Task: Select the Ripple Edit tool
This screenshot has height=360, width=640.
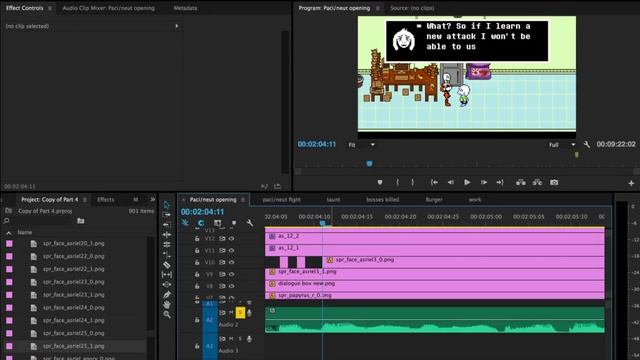Action: tap(167, 235)
